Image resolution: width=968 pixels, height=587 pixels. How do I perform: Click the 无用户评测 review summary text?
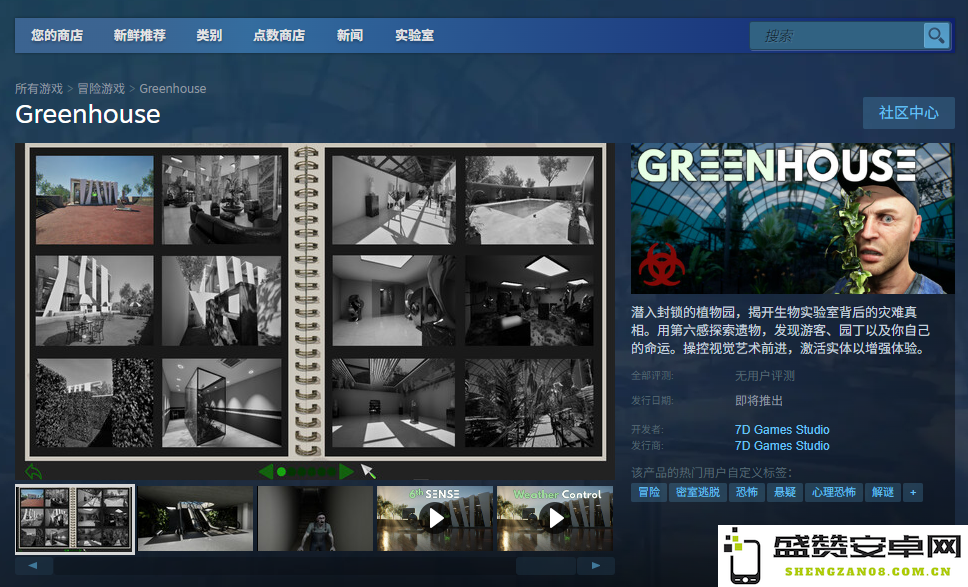[765, 376]
